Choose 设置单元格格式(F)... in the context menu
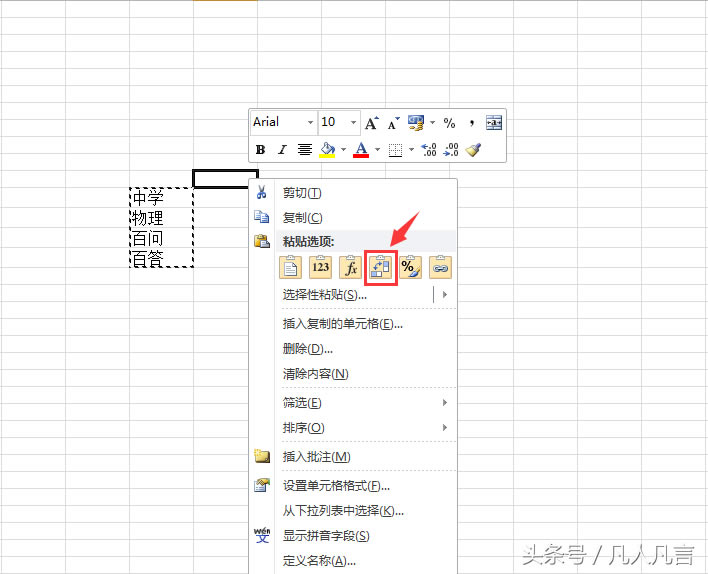Viewport: 708px width, 574px height. [336, 486]
